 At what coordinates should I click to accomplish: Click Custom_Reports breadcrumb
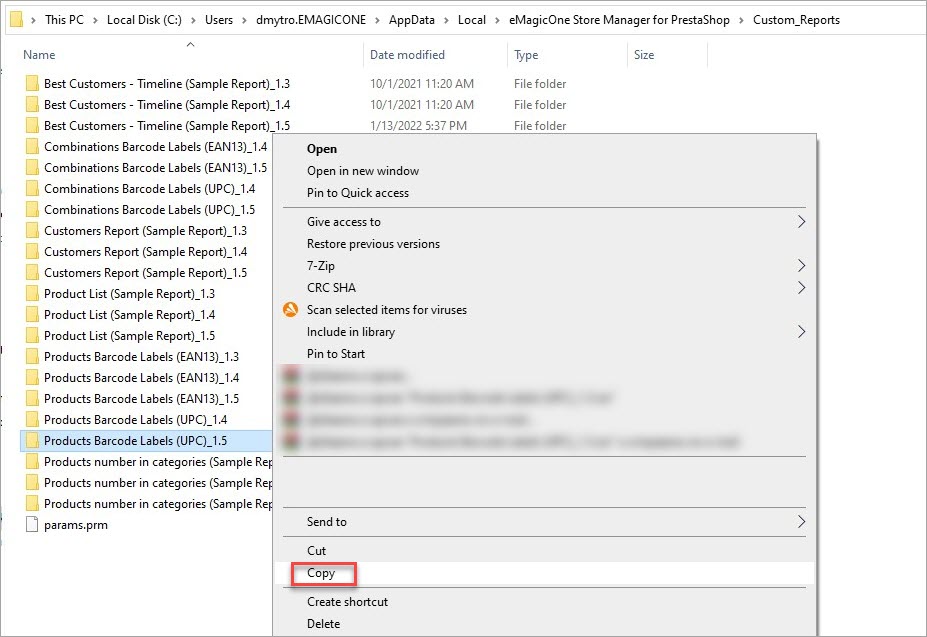pyautogui.click(x=796, y=20)
